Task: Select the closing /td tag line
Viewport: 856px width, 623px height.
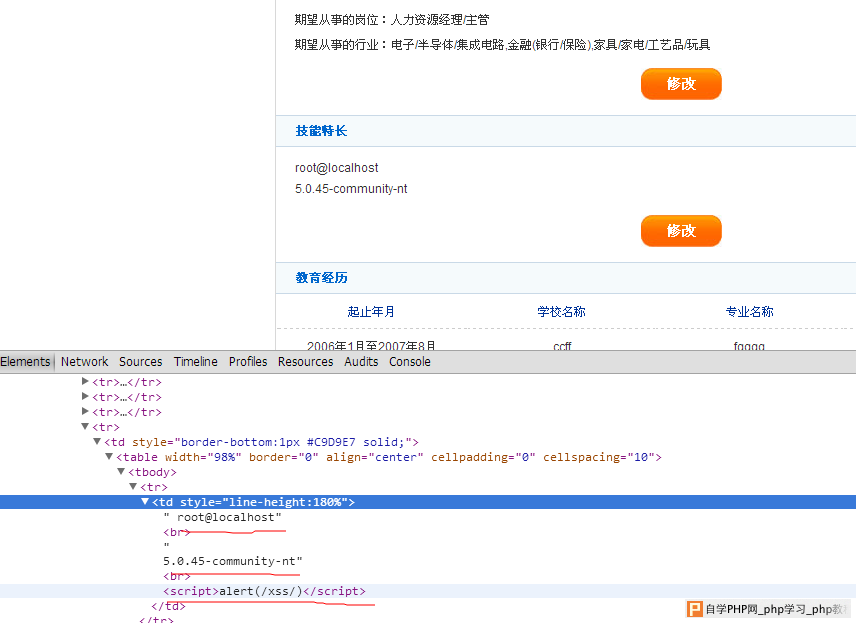Action: click(168, 606)
